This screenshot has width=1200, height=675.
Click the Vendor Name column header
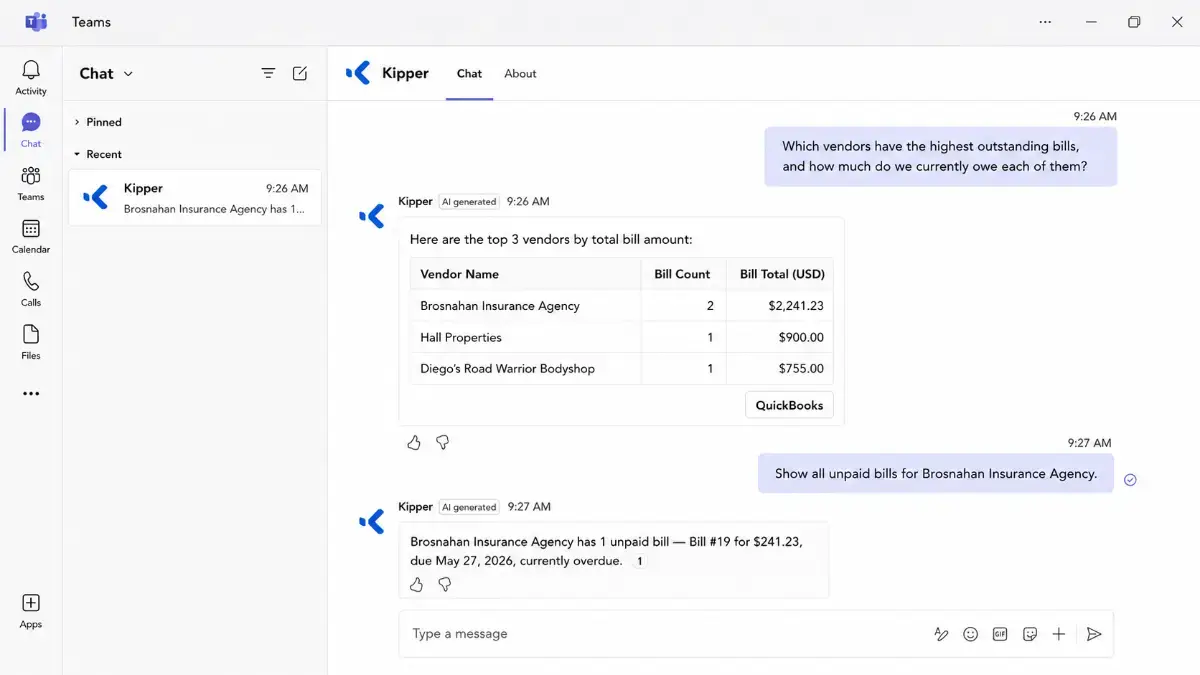525,274
